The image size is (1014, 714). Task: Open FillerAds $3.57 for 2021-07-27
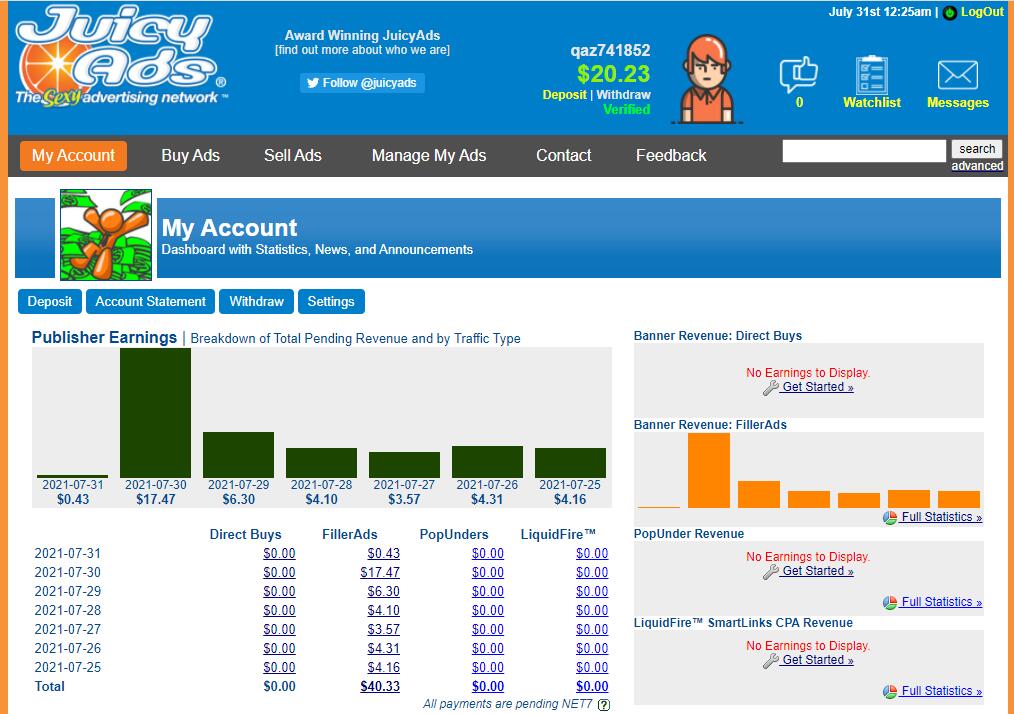383,630
